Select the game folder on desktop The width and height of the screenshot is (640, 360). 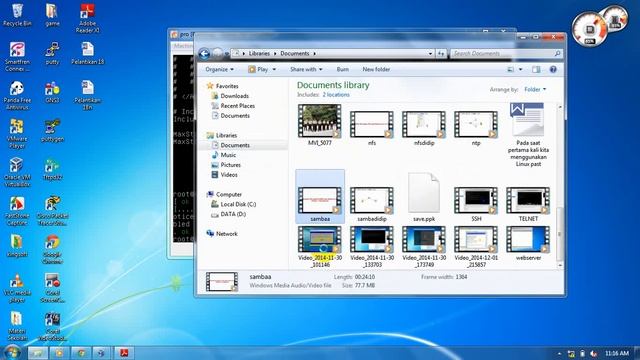tap(52, 15)
